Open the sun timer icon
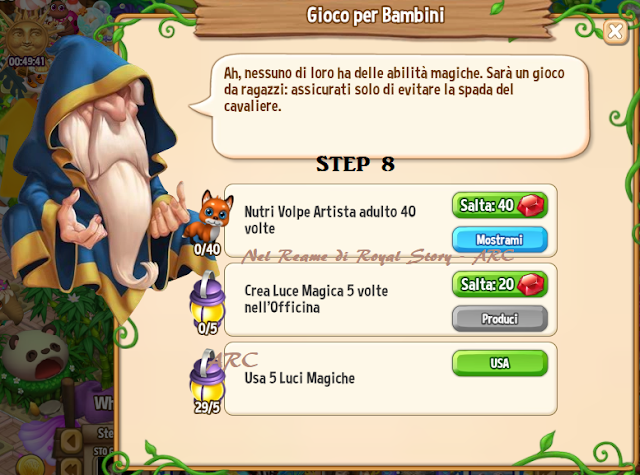 (x=25, y=41)
